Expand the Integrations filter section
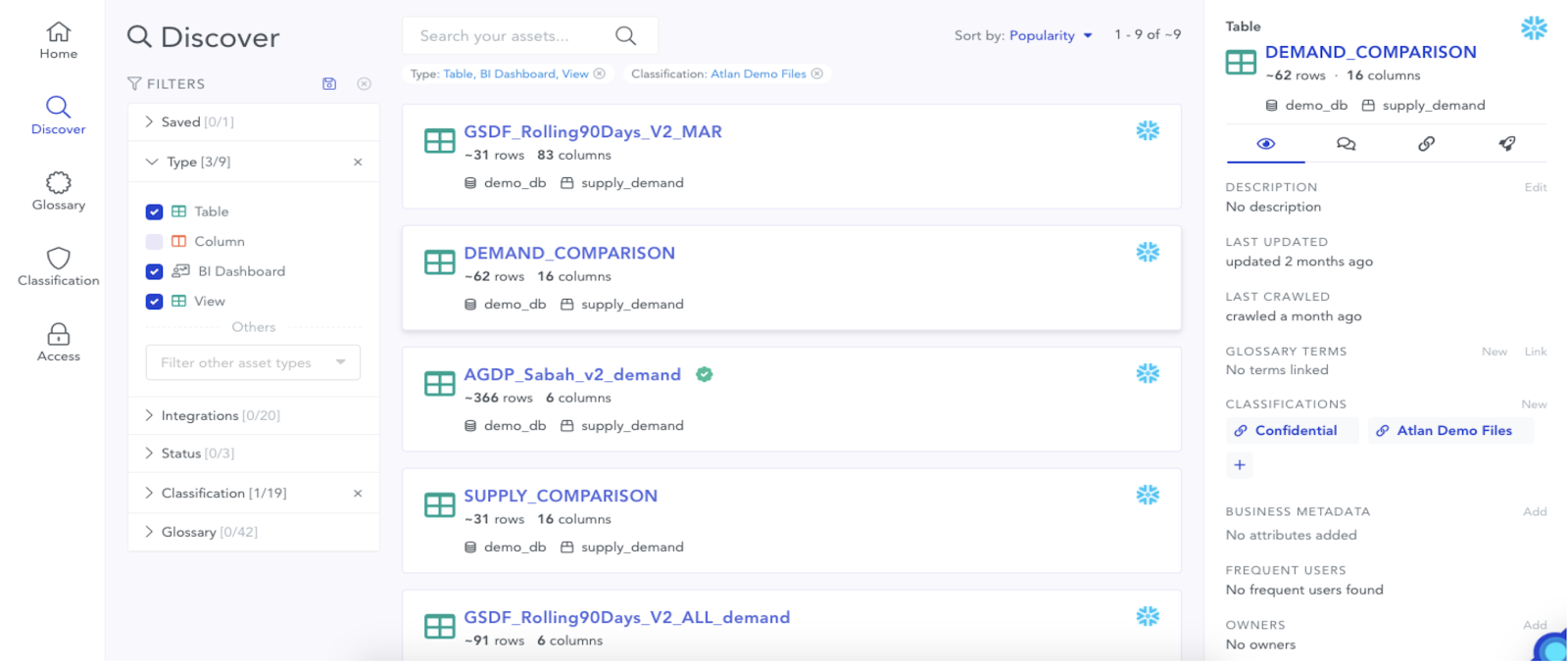The width and height of the screenshot is (1568, 665). (253, 416)
